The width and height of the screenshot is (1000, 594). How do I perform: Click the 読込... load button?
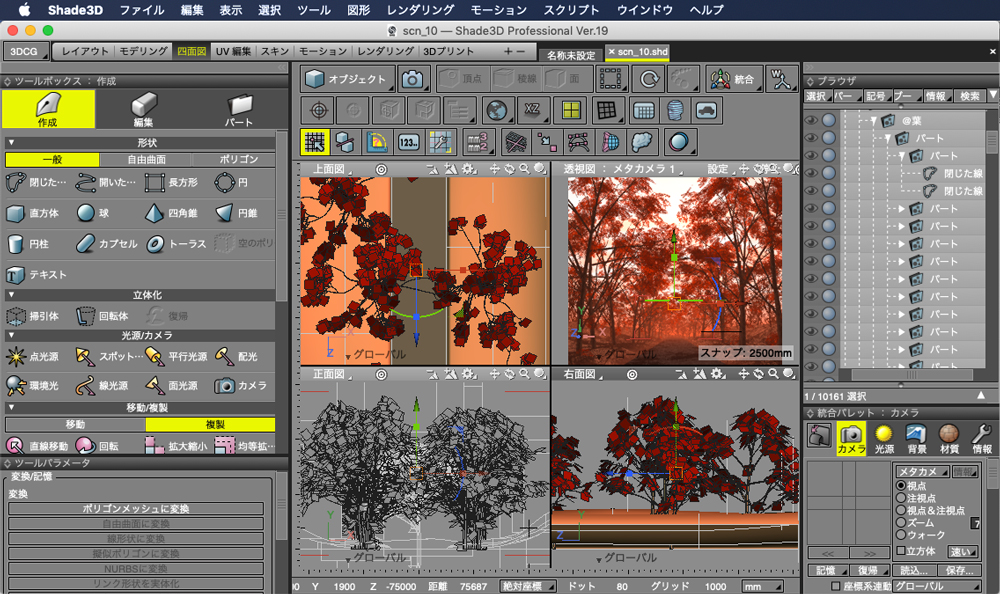coord(914,570)
